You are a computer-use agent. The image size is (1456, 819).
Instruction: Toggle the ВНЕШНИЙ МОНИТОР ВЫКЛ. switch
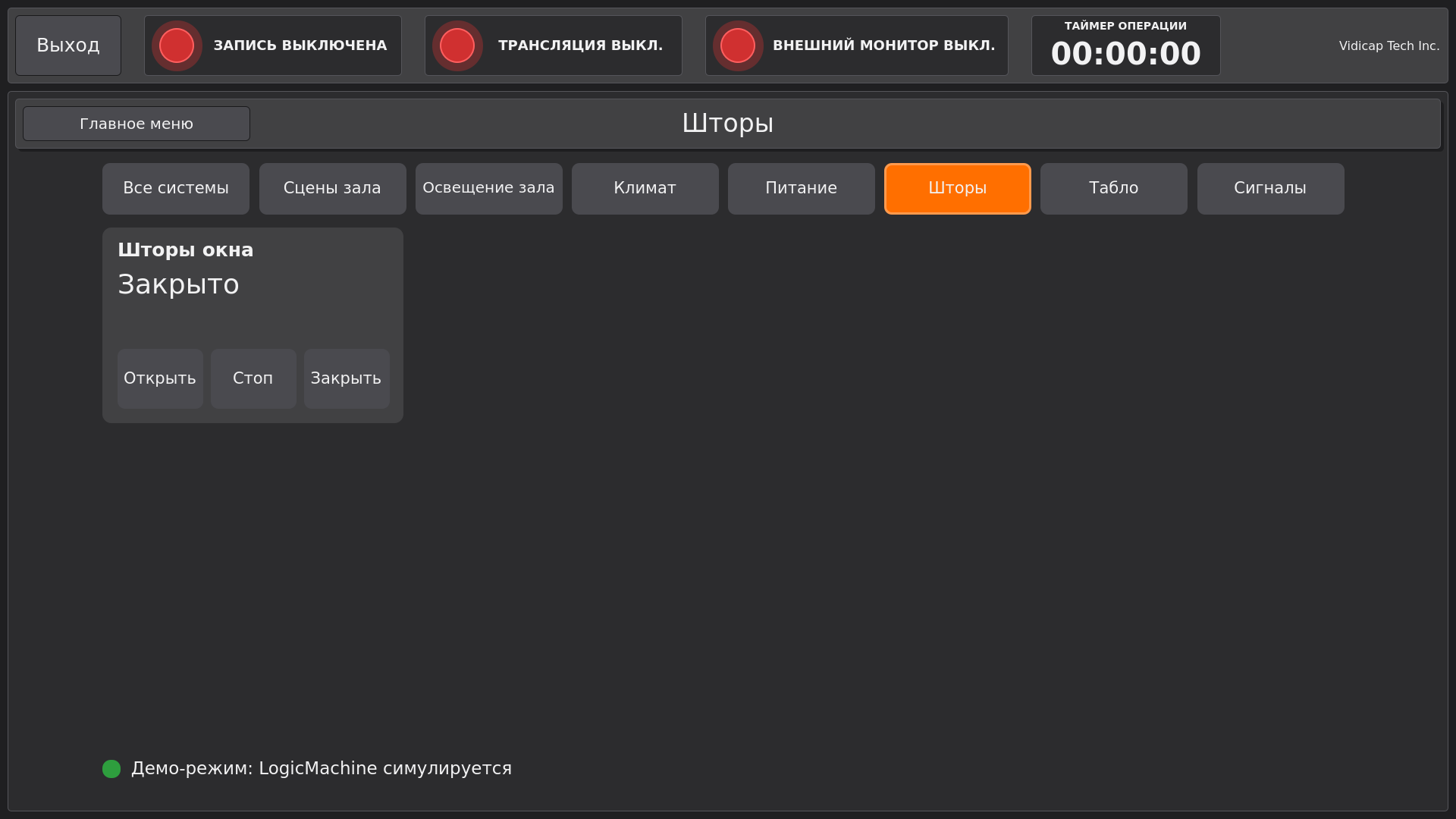[x=857, y=45]
